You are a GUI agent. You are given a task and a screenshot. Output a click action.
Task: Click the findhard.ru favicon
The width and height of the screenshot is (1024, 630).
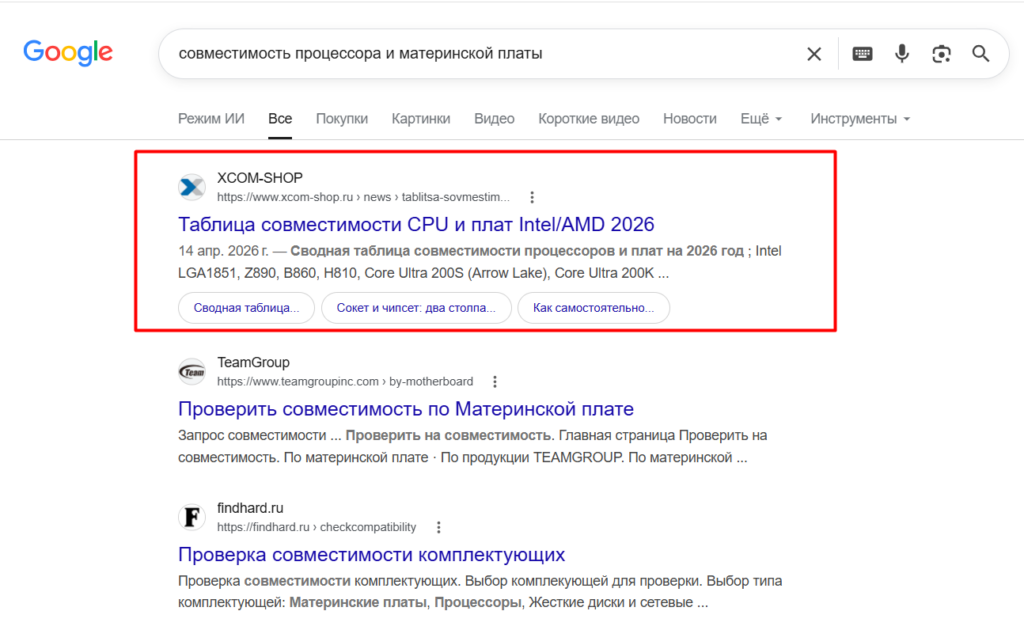click(x=192, y=517)
